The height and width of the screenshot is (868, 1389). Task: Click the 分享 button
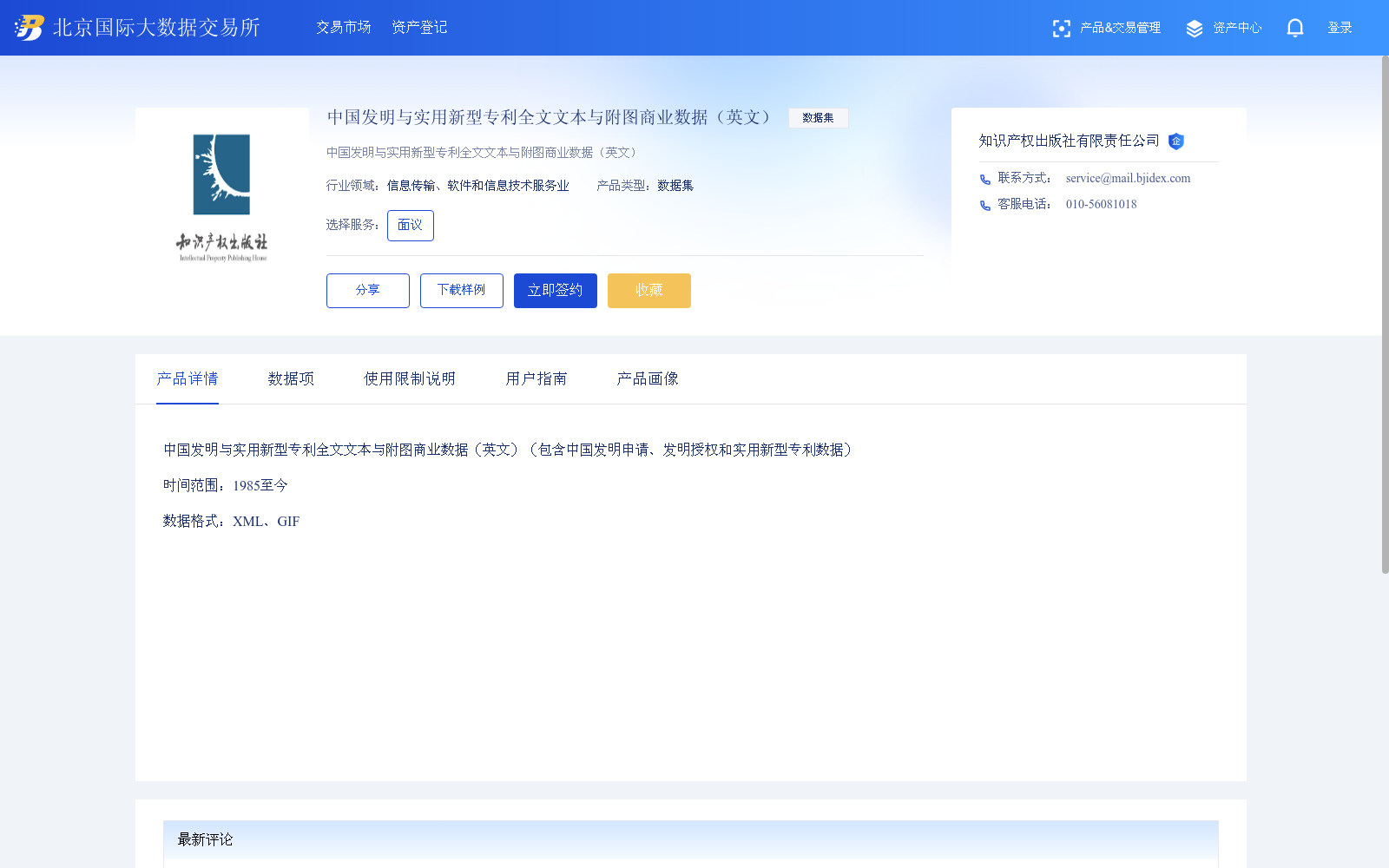[368, 291]
